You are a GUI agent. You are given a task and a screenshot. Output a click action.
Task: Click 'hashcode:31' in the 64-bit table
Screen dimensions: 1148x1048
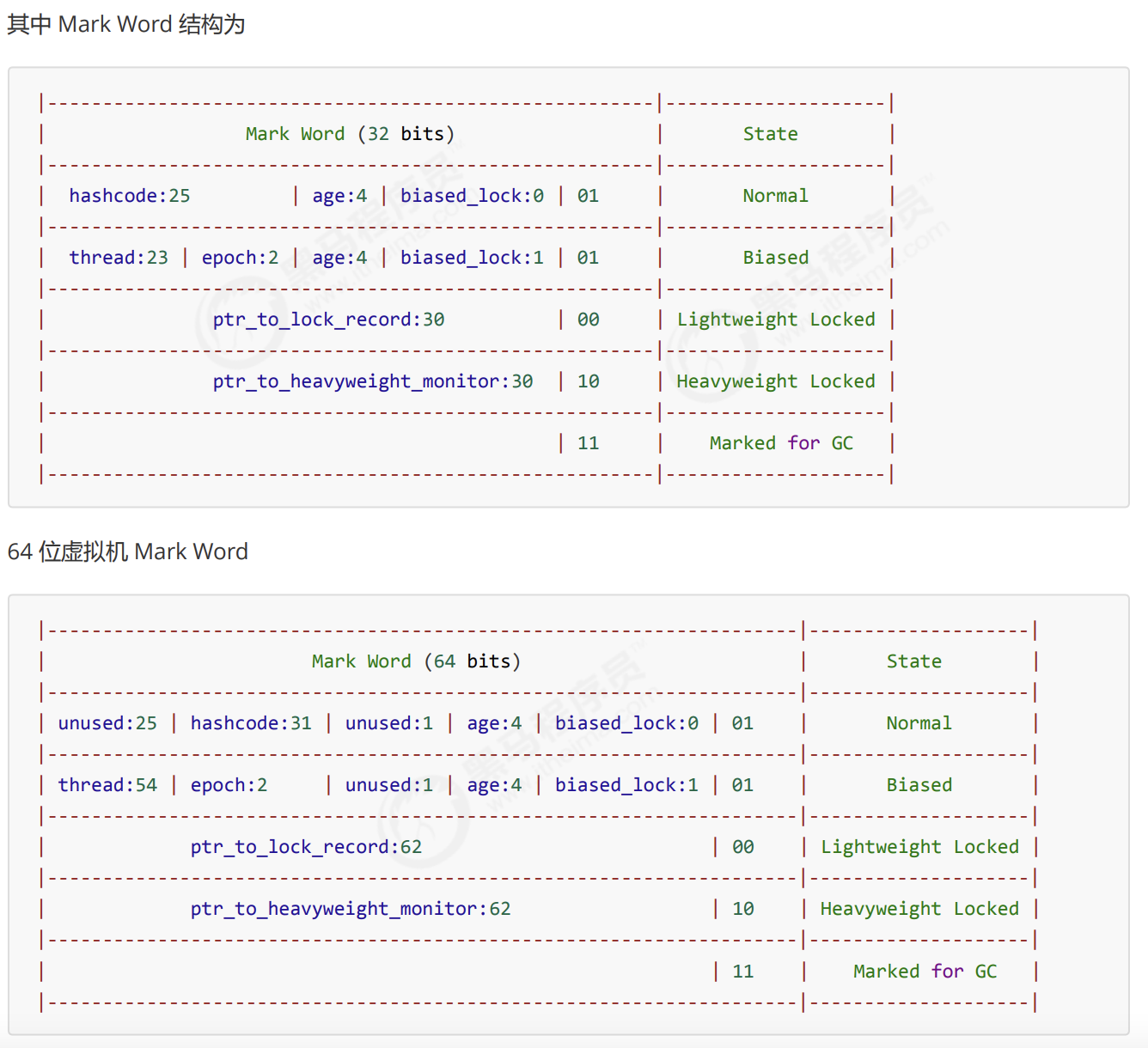[251, 723]
